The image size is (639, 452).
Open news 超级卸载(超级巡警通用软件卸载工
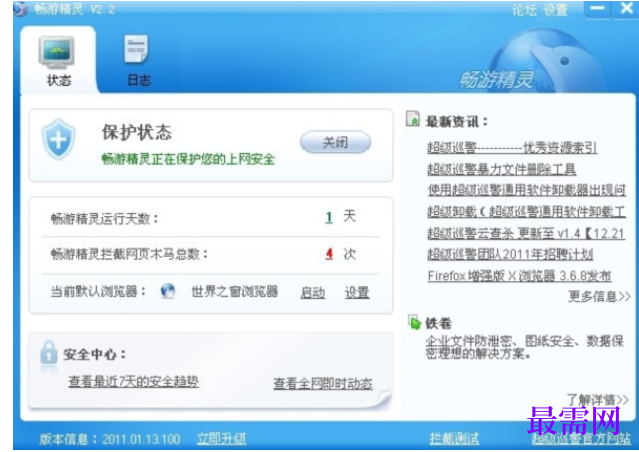526,212
